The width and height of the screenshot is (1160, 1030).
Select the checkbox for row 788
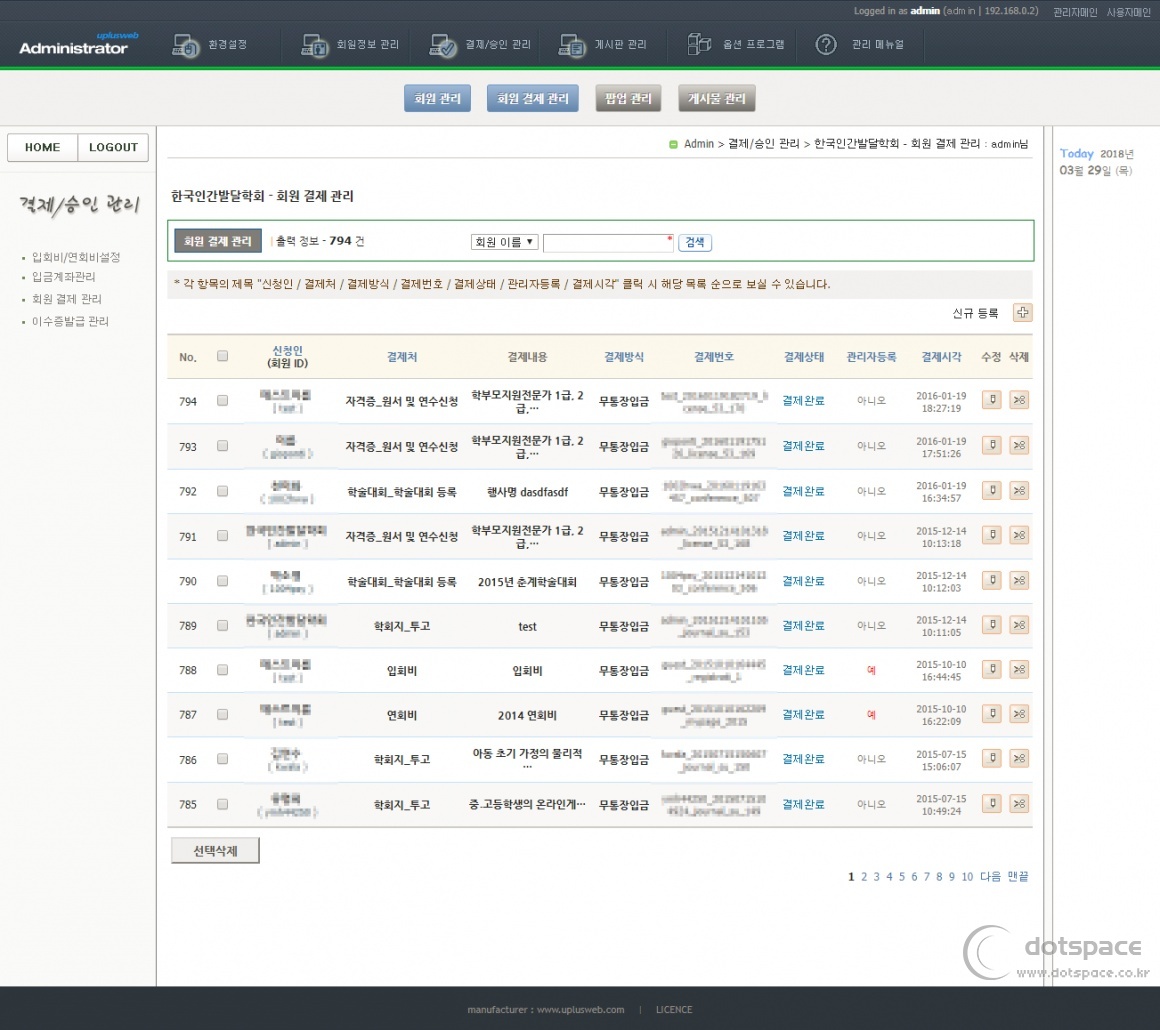pyautogui.click(x=222, y=670)
